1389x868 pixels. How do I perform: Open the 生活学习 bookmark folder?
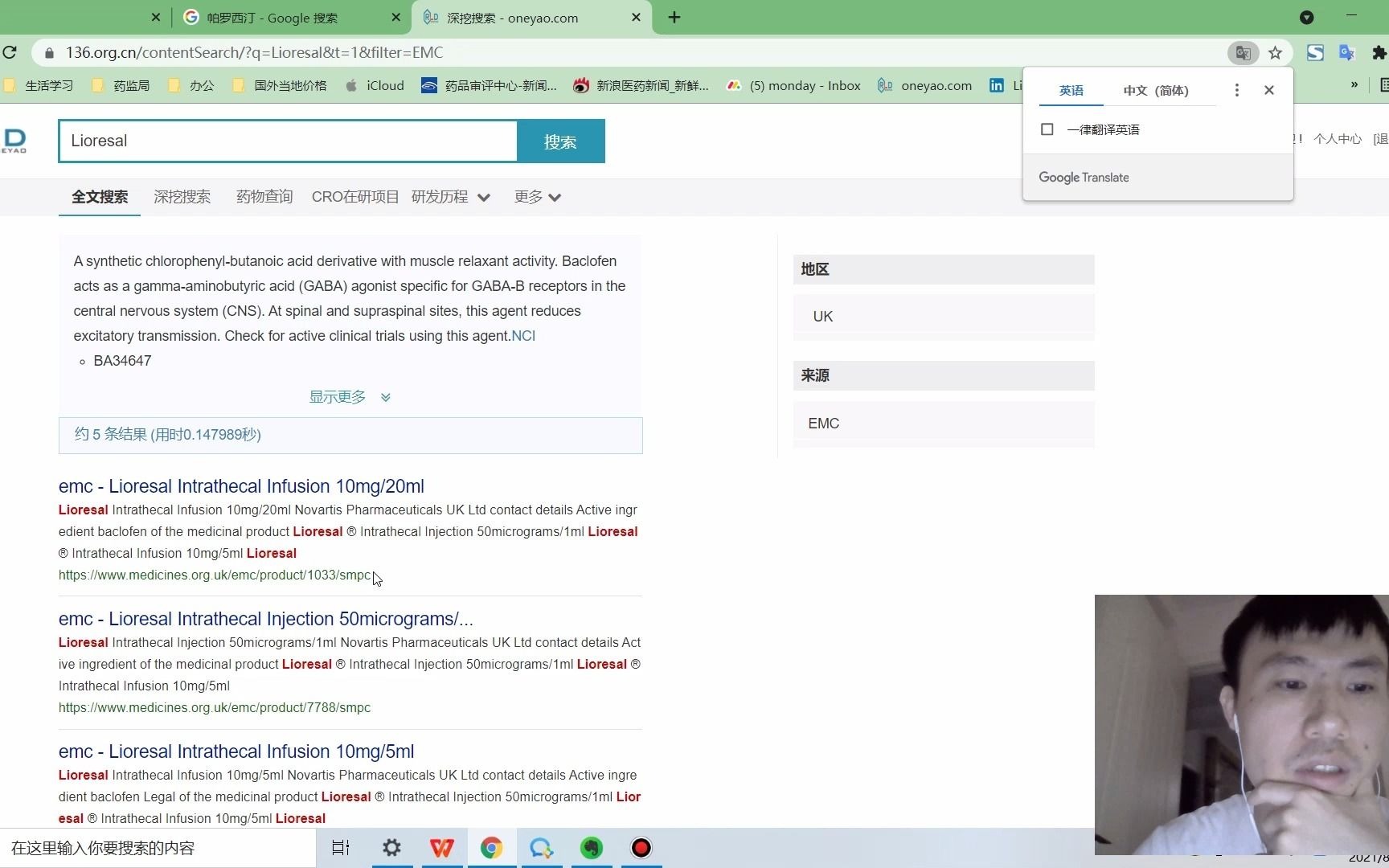(x=39, y=86)
